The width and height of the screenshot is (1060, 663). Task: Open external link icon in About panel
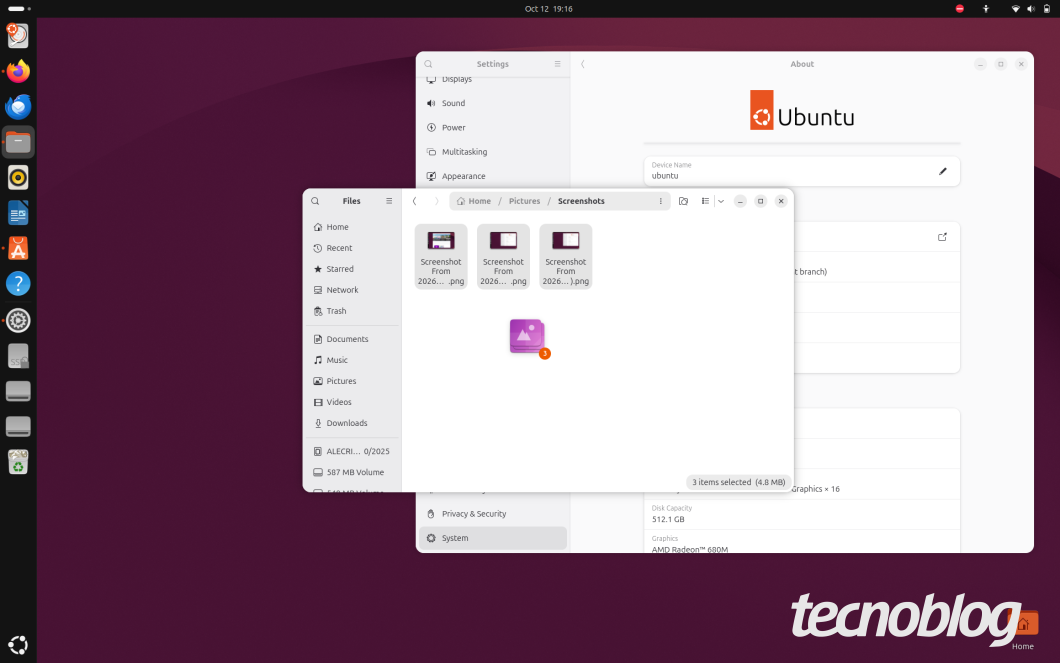[942, 237]
